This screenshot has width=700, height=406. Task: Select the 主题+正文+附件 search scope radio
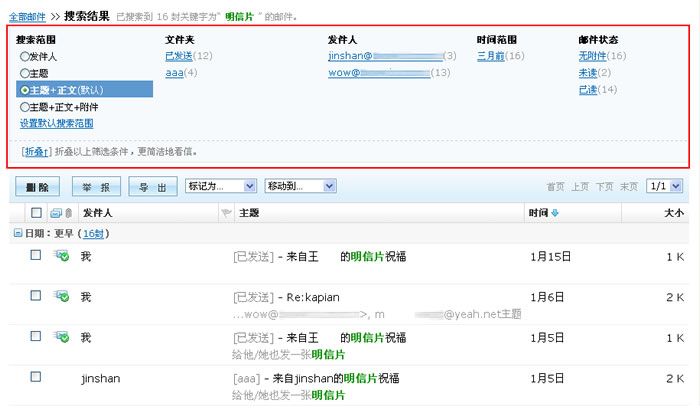click(x=25, y=106)
